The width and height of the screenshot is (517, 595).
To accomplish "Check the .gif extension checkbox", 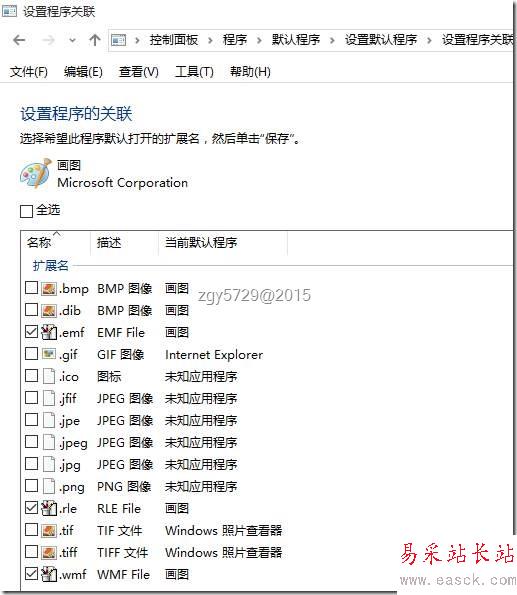I will click(31, 354).
